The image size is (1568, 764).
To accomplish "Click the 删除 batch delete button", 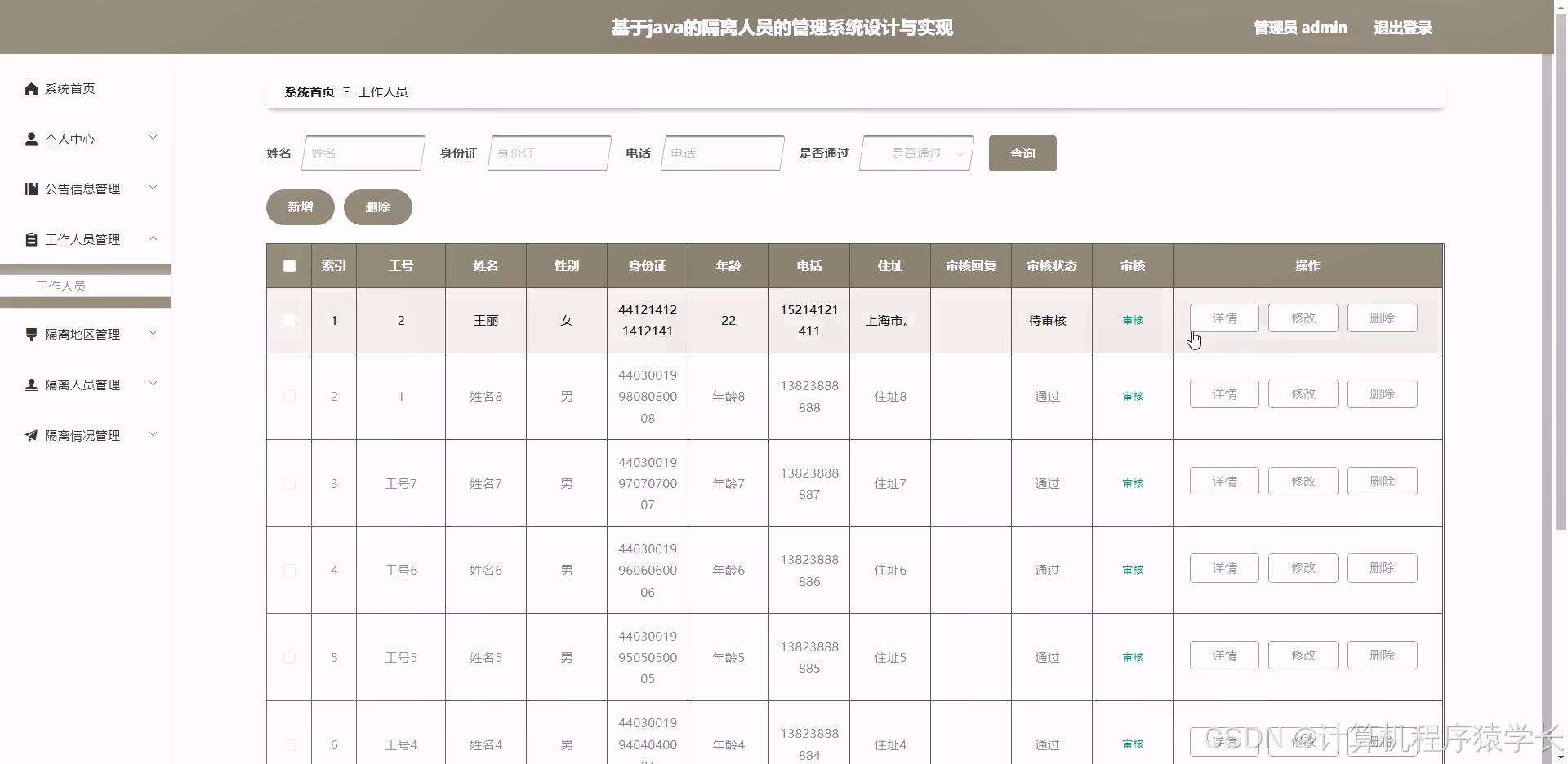I will (378, 207).
